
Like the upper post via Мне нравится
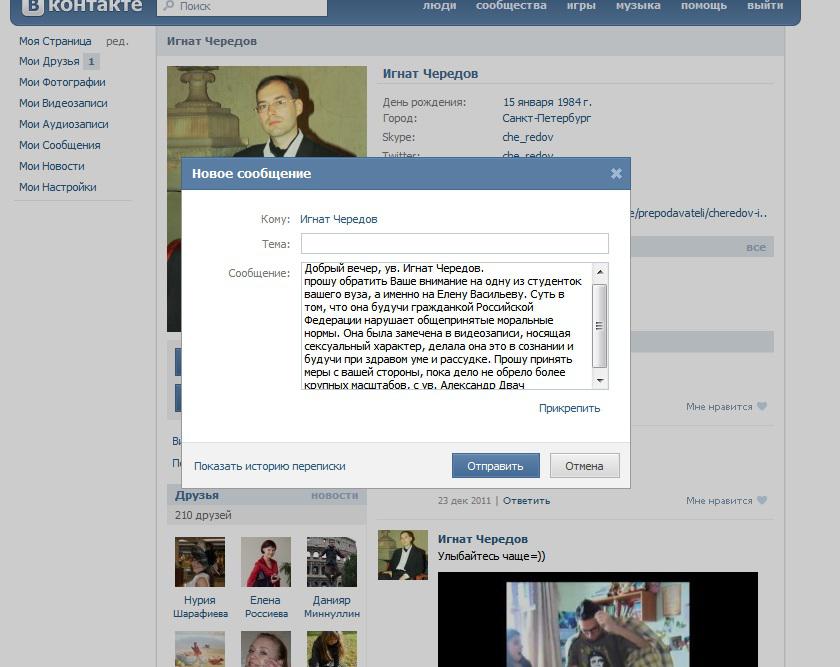click(x=726, y=407)
